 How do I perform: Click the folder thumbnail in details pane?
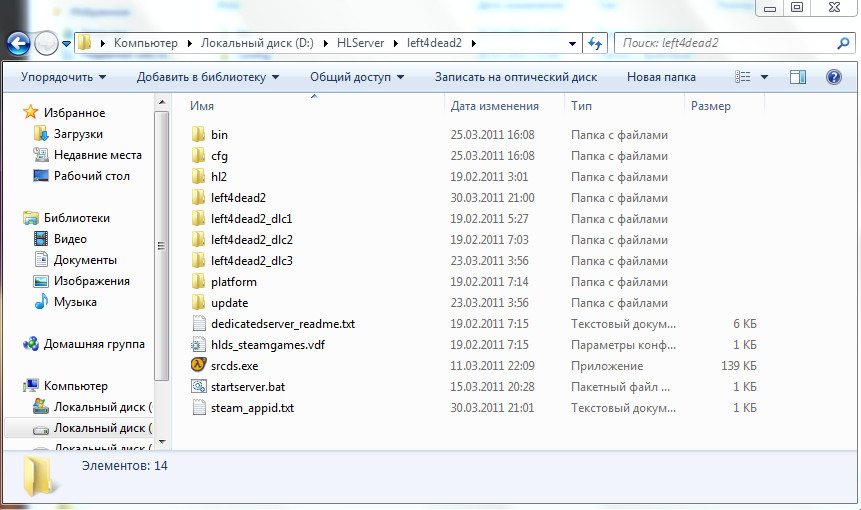(x=40, y=476)
